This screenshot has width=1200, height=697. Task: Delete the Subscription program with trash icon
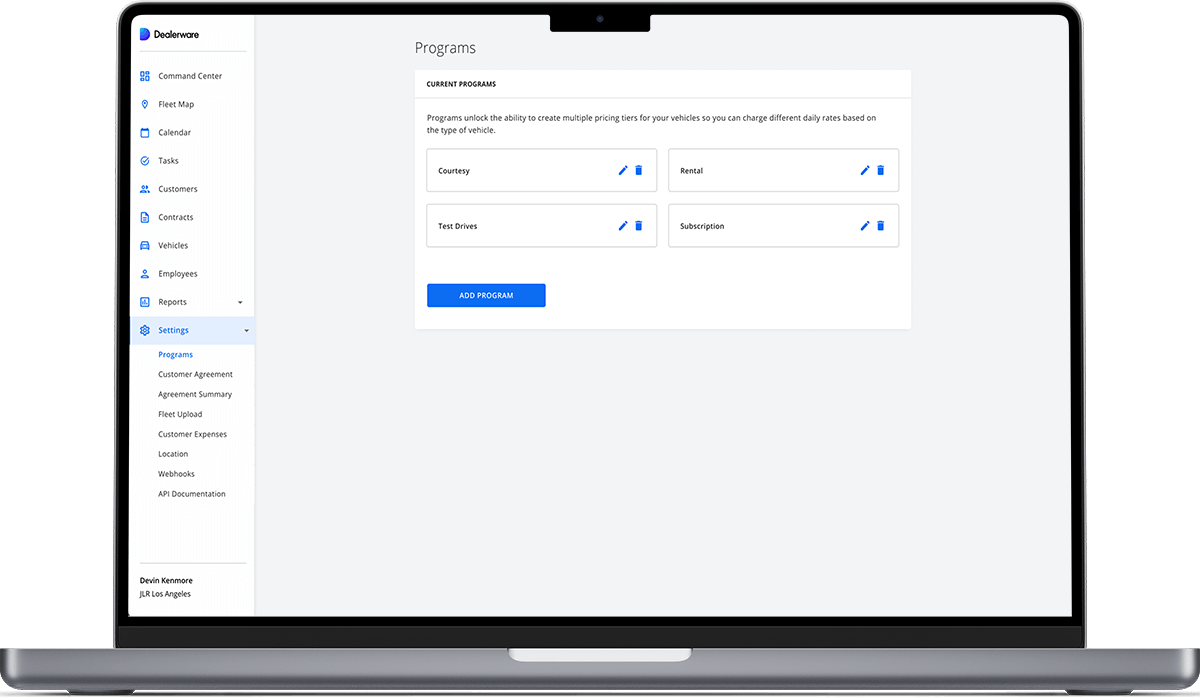(881, 226)
